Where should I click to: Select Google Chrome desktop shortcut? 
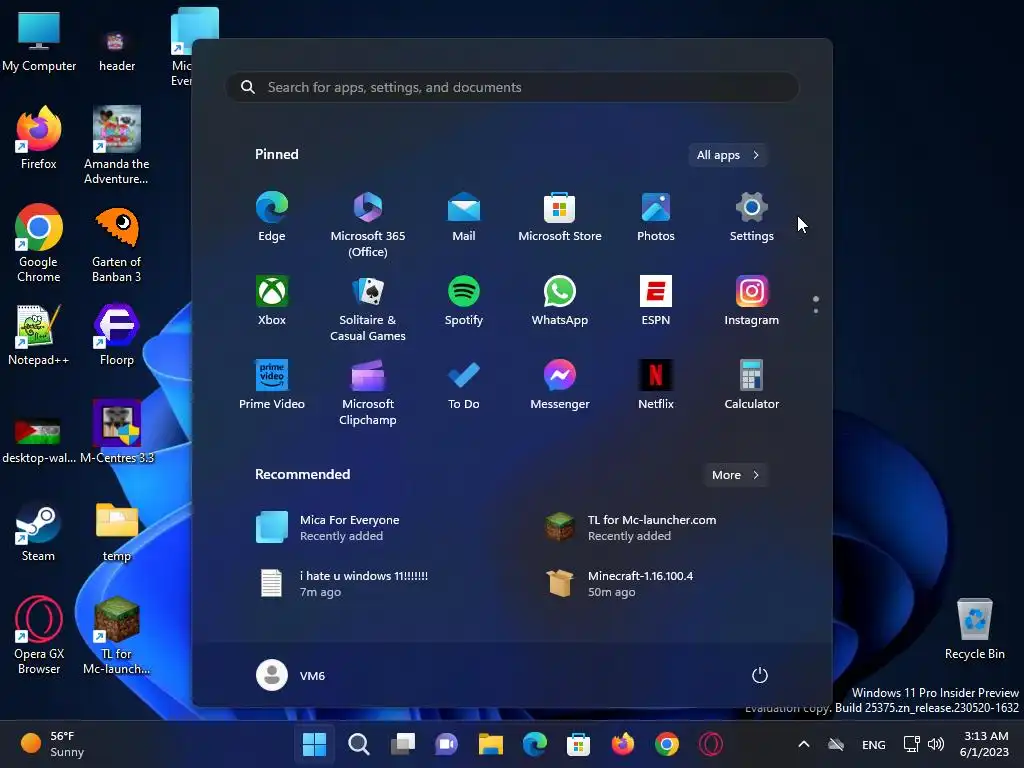[x=39, y=244]
